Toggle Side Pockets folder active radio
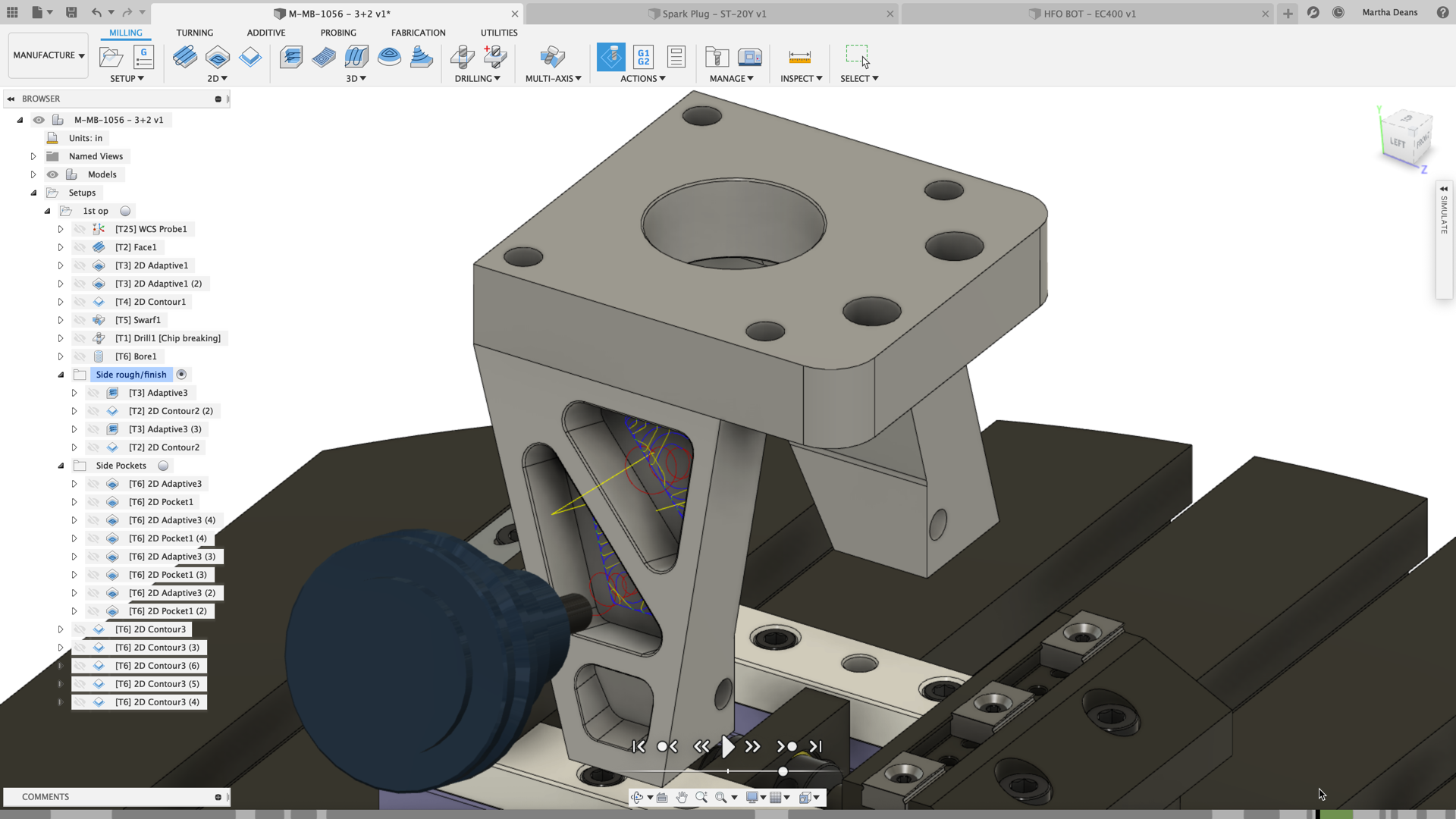1456x819 pixels. (163, 466)
